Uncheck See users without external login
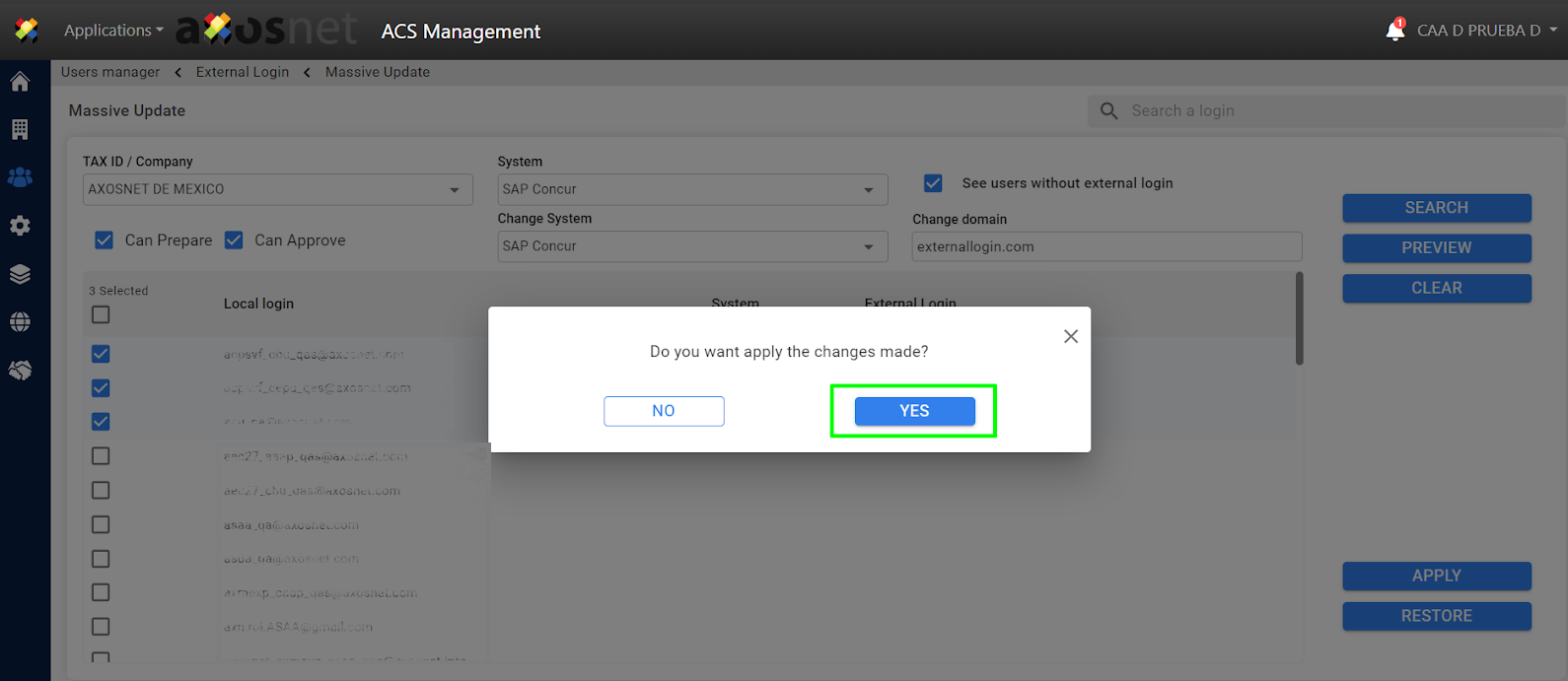 (933, 183)
